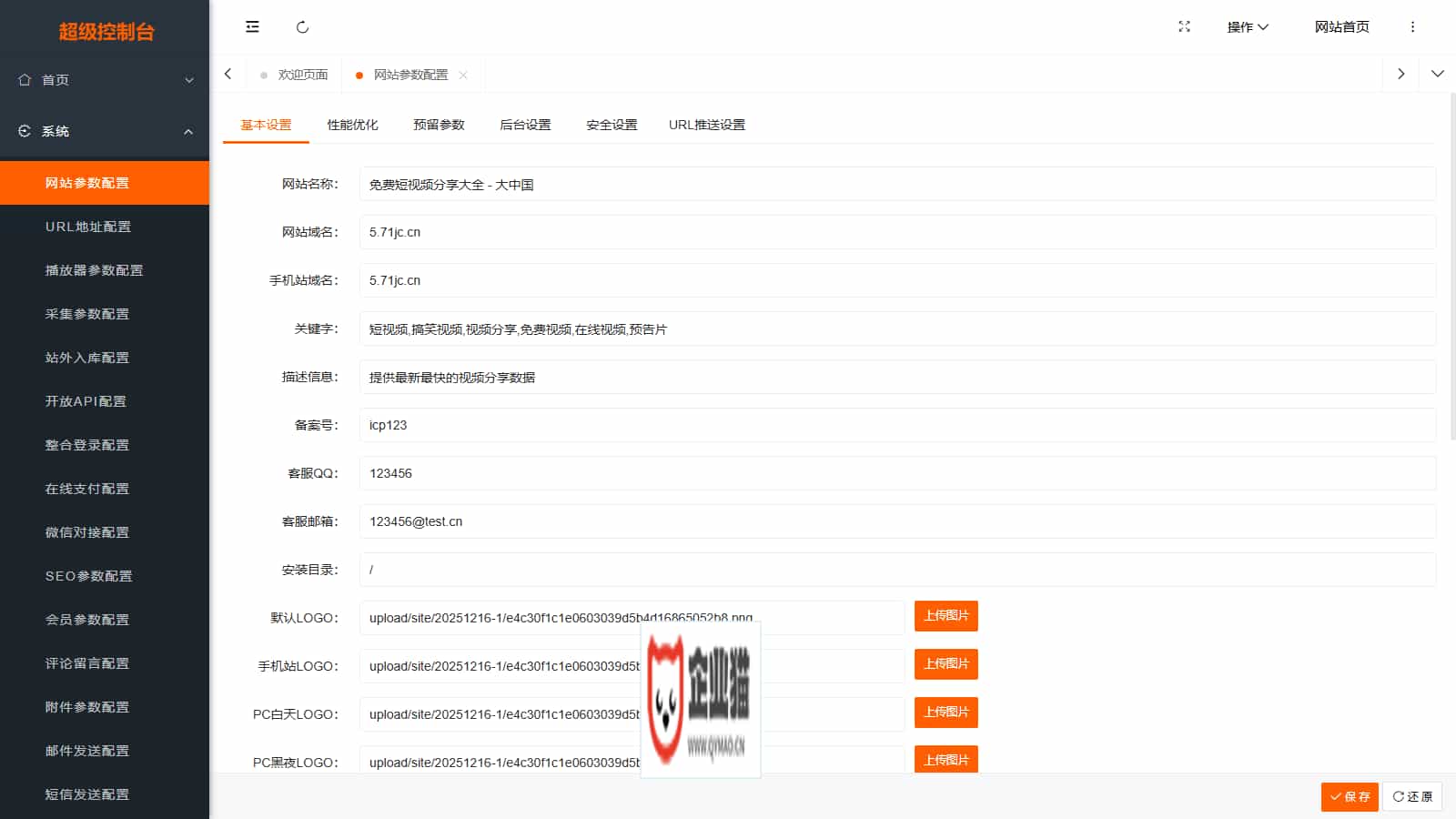Refresh the current page with reload icon
The image size is (1456, 819).
(303, 27)
